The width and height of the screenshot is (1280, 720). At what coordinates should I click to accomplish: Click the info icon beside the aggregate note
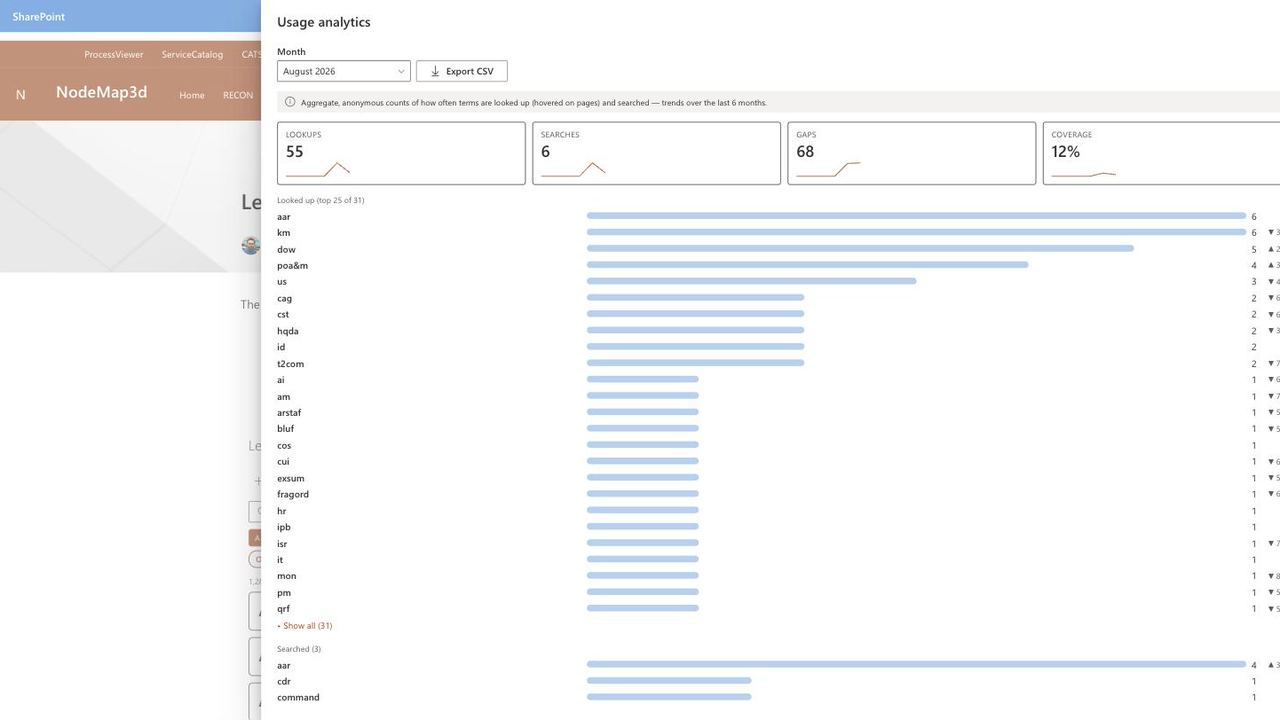point(290,102)
